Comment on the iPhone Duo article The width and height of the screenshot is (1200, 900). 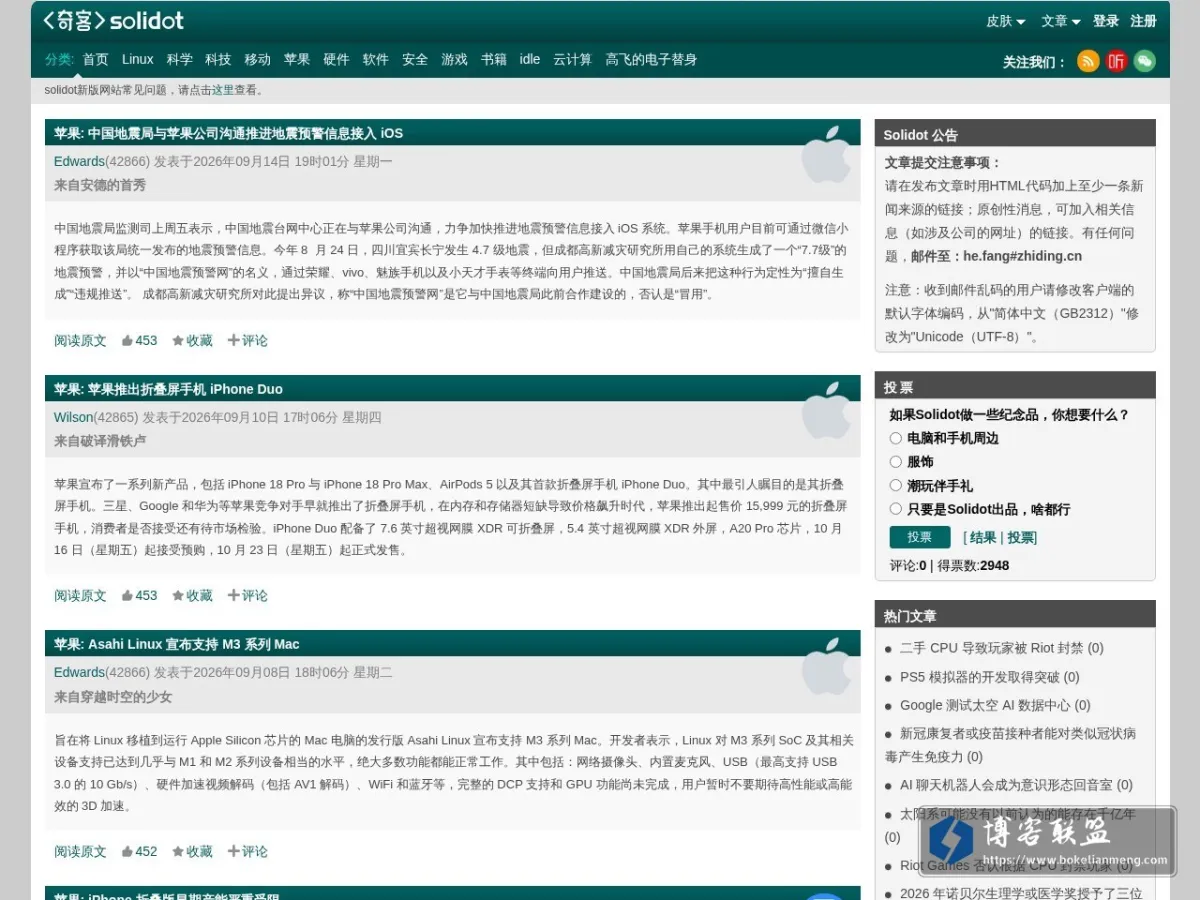[x=247, y=595]
